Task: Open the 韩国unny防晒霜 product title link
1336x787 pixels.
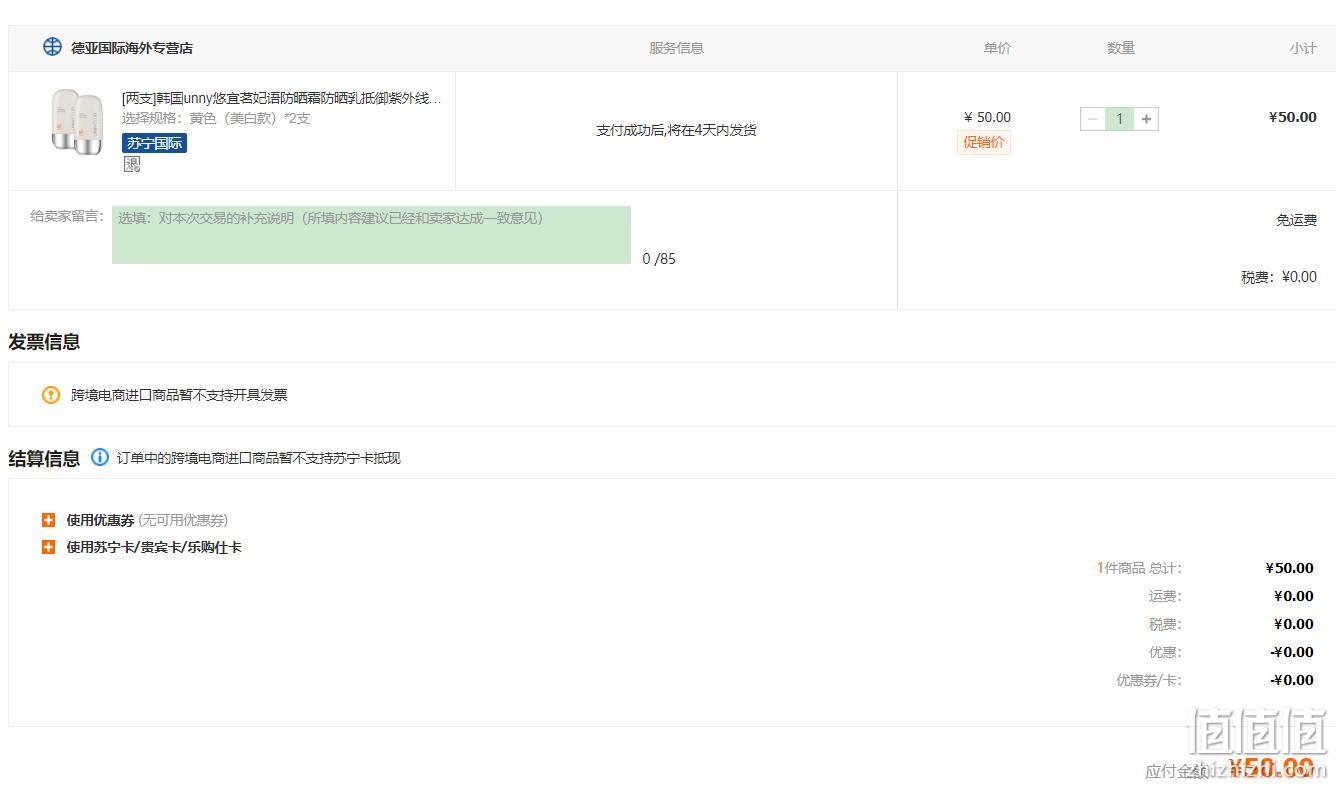Action: point(281,98)
